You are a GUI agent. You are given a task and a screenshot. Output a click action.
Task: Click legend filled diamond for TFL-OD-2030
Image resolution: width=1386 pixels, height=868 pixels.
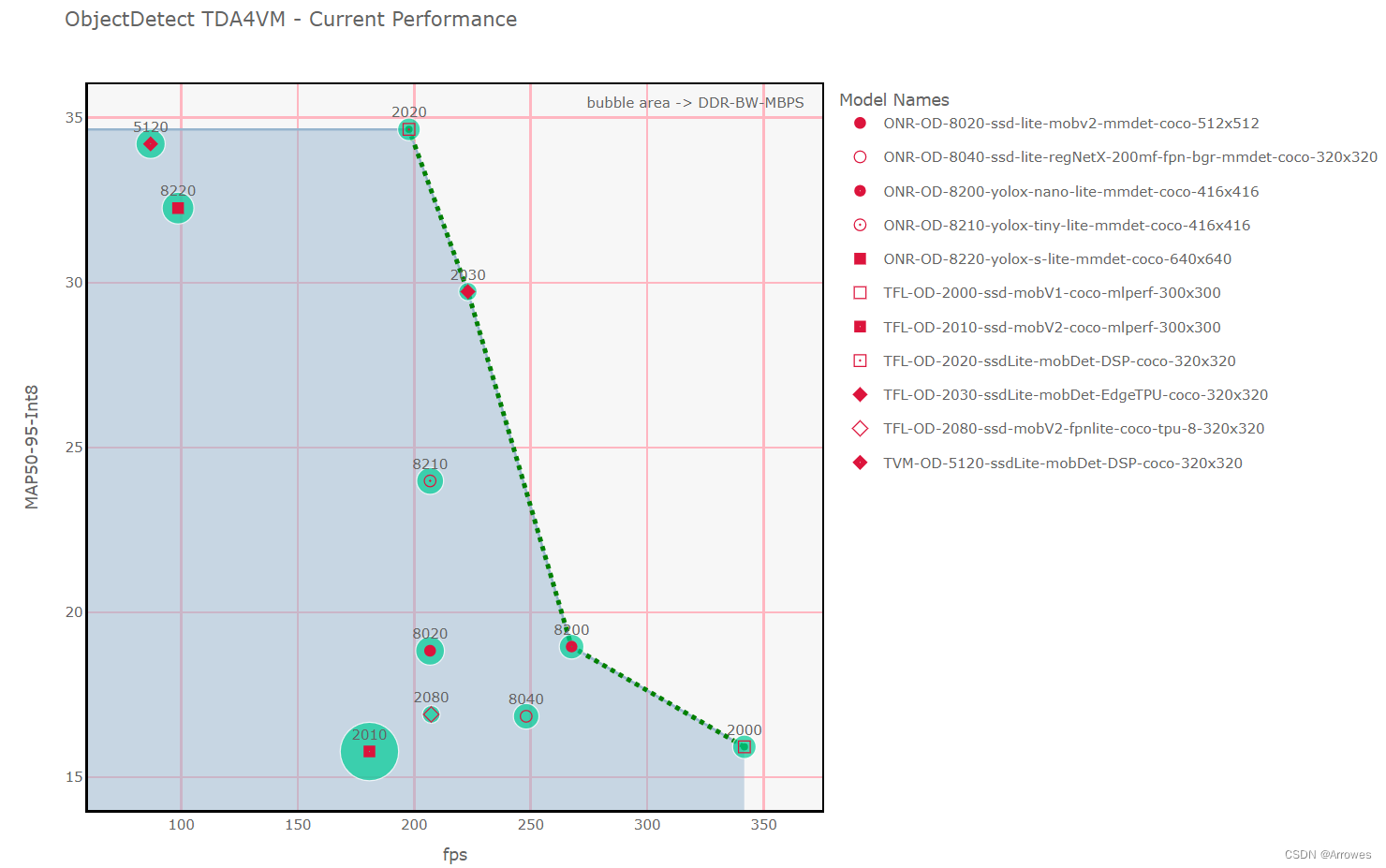tap(860, 394)
